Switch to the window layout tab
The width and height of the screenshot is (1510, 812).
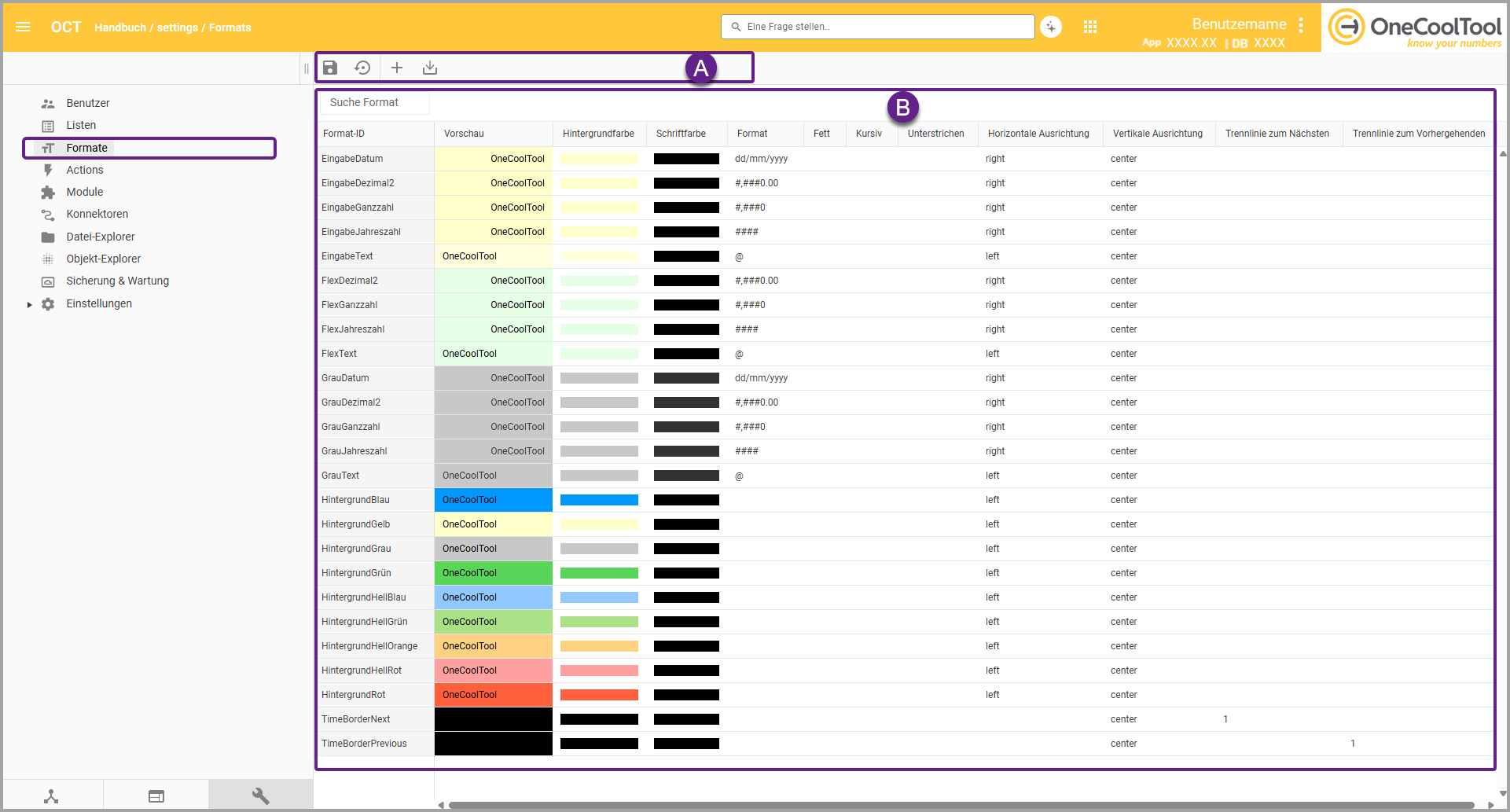[156, 795]
